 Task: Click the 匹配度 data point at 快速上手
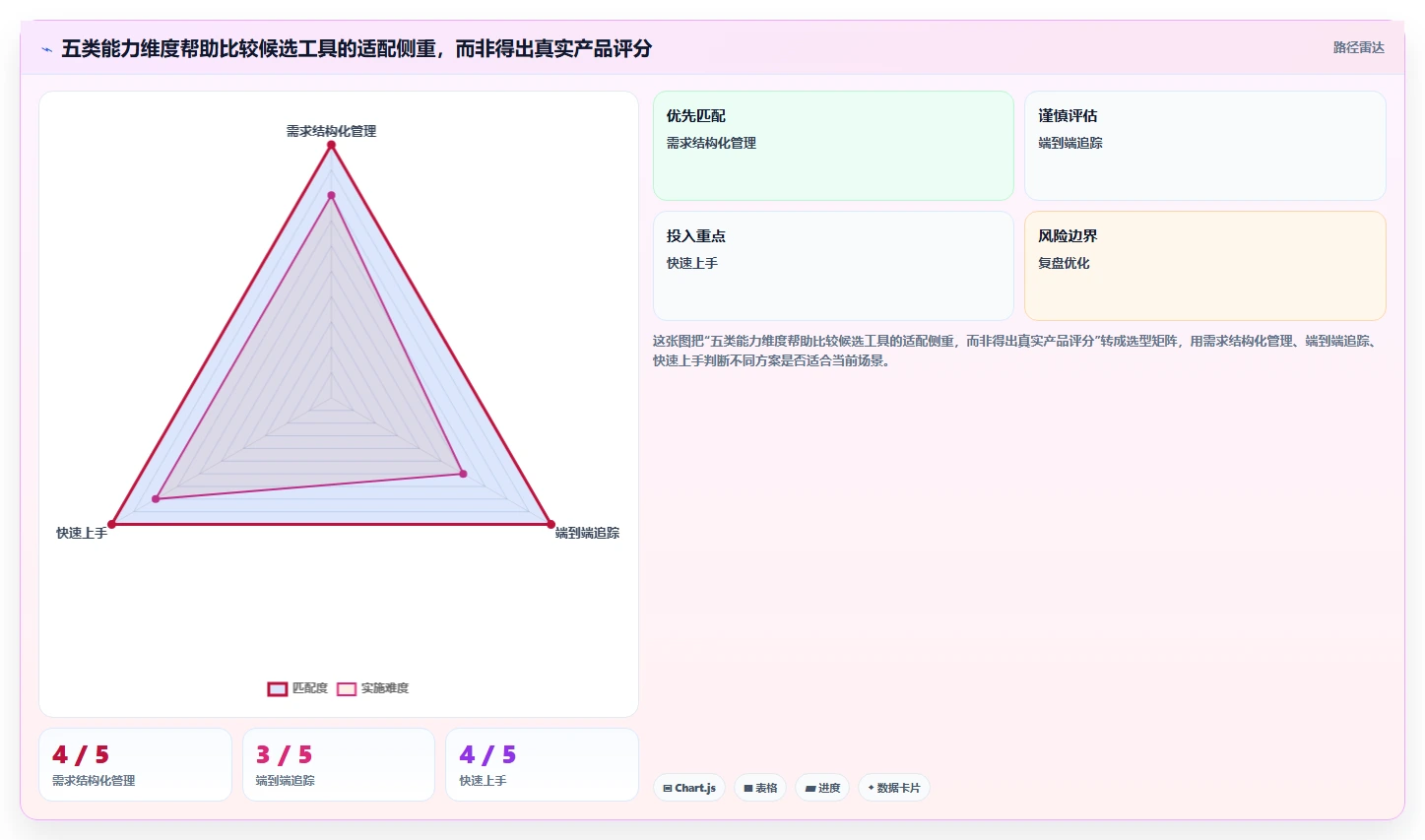click(x=112, y=524)
